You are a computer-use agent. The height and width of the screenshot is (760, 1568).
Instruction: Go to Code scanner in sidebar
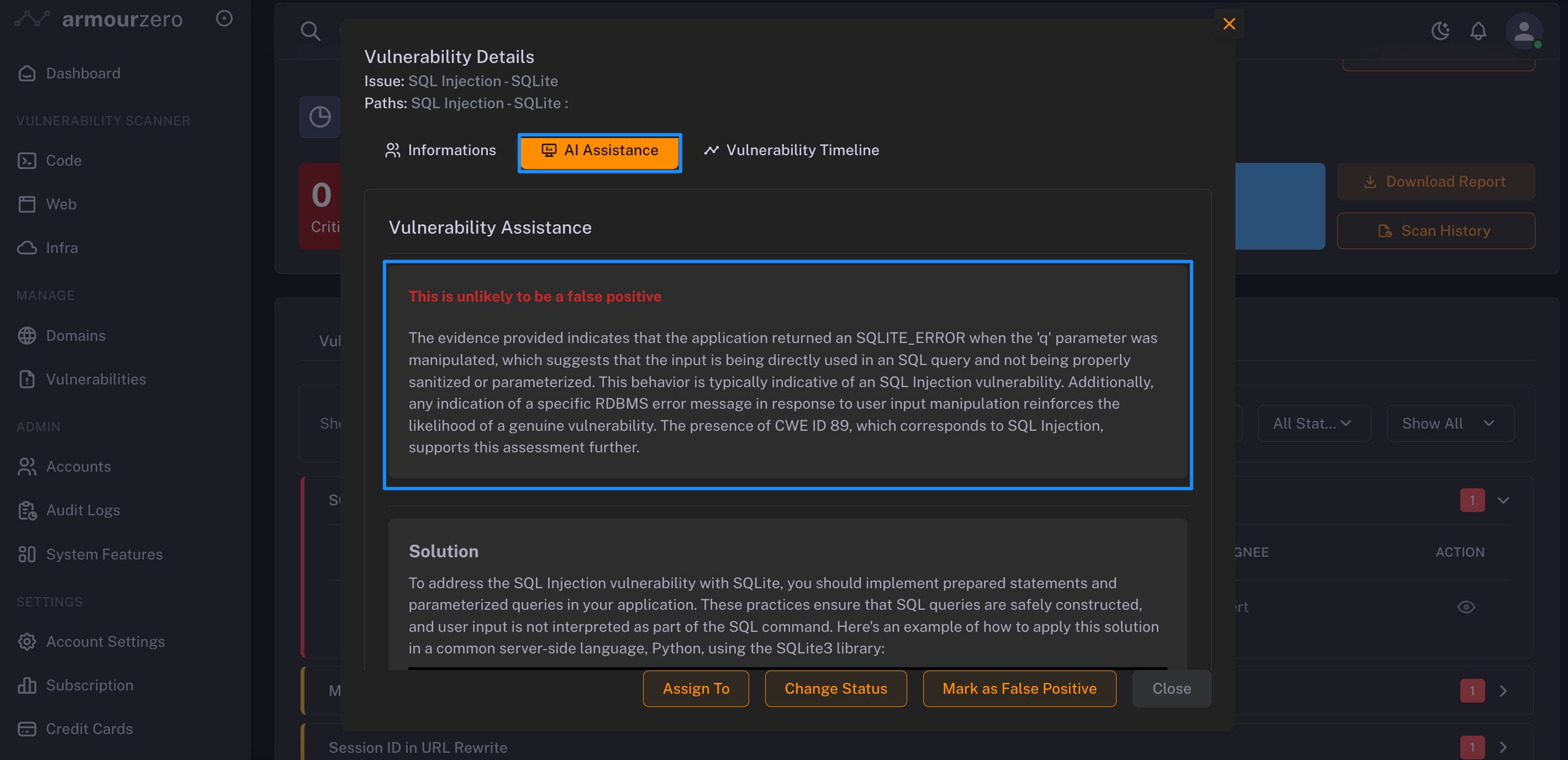point(64,161)
